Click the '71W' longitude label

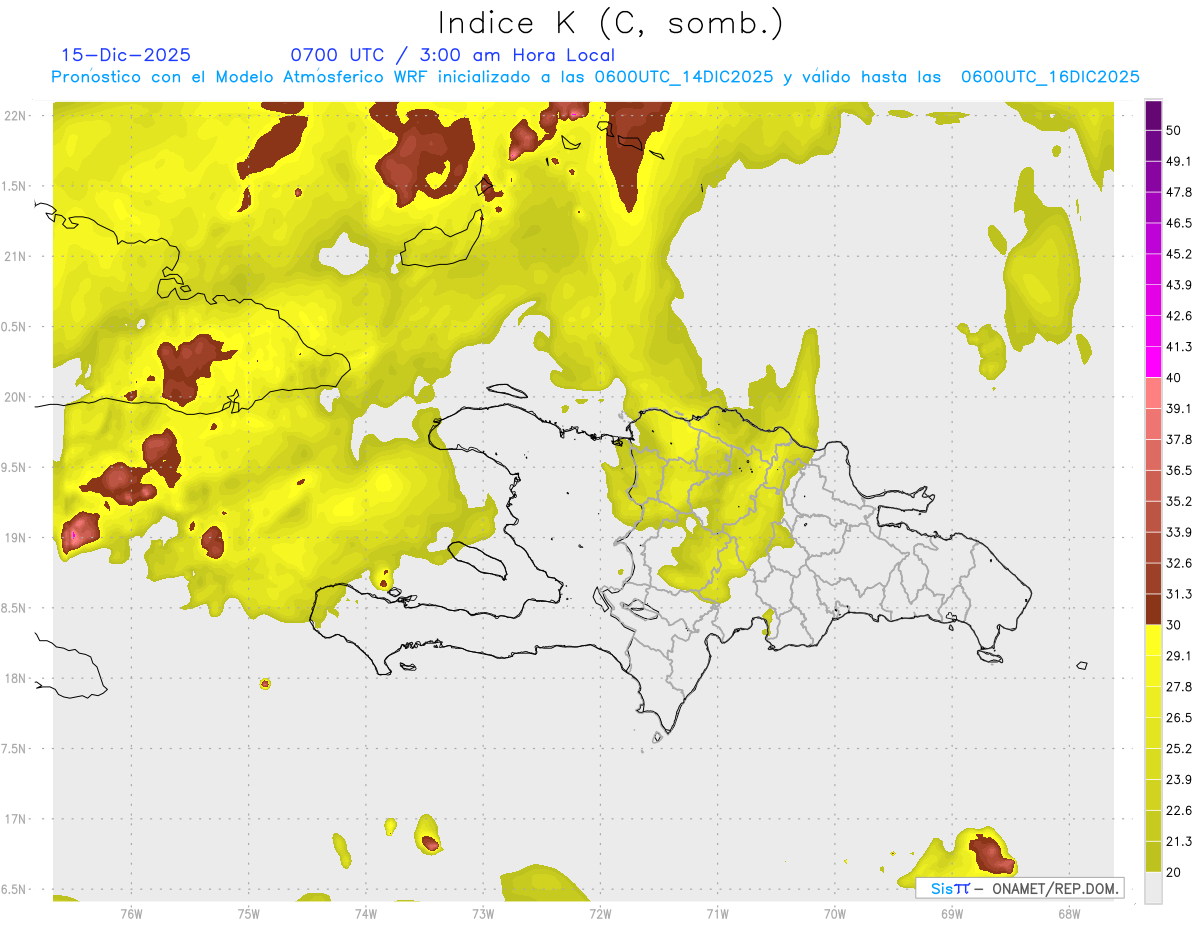717,913
